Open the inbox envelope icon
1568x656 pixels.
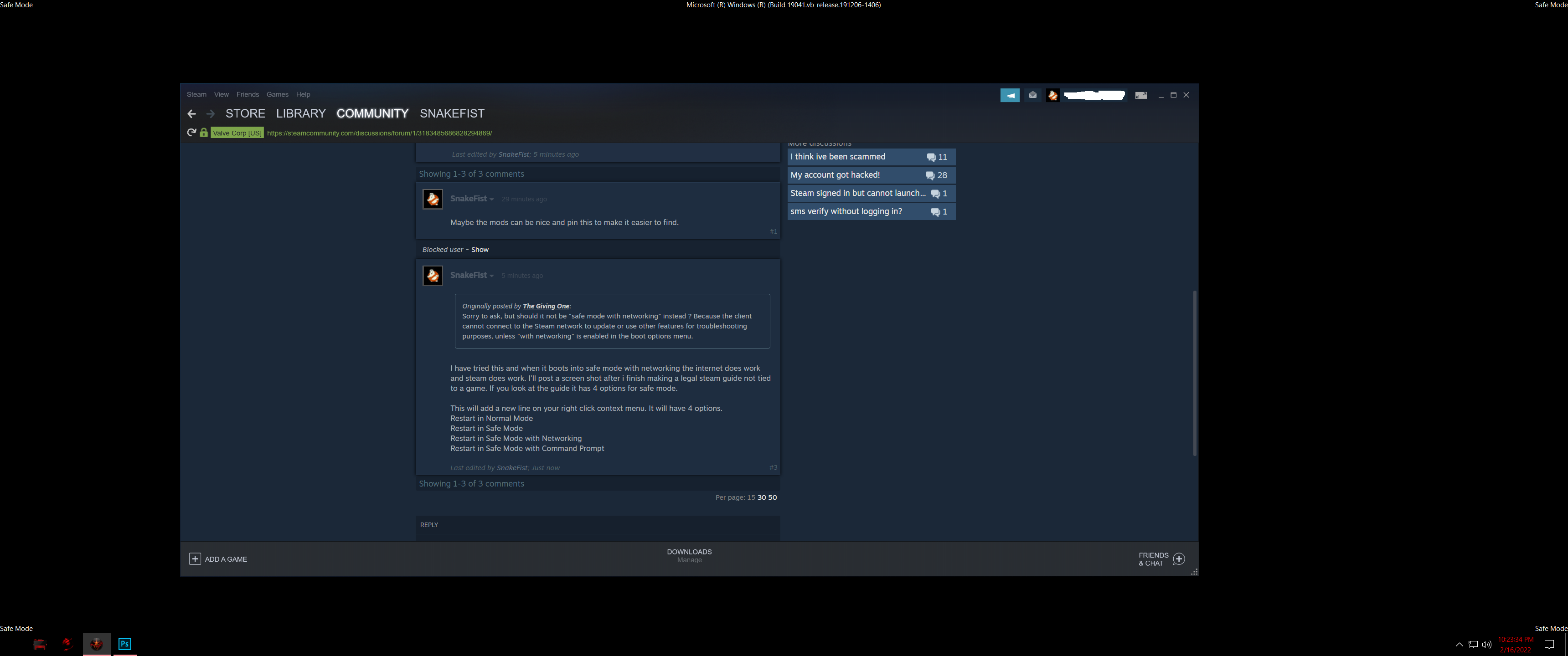1032,96
